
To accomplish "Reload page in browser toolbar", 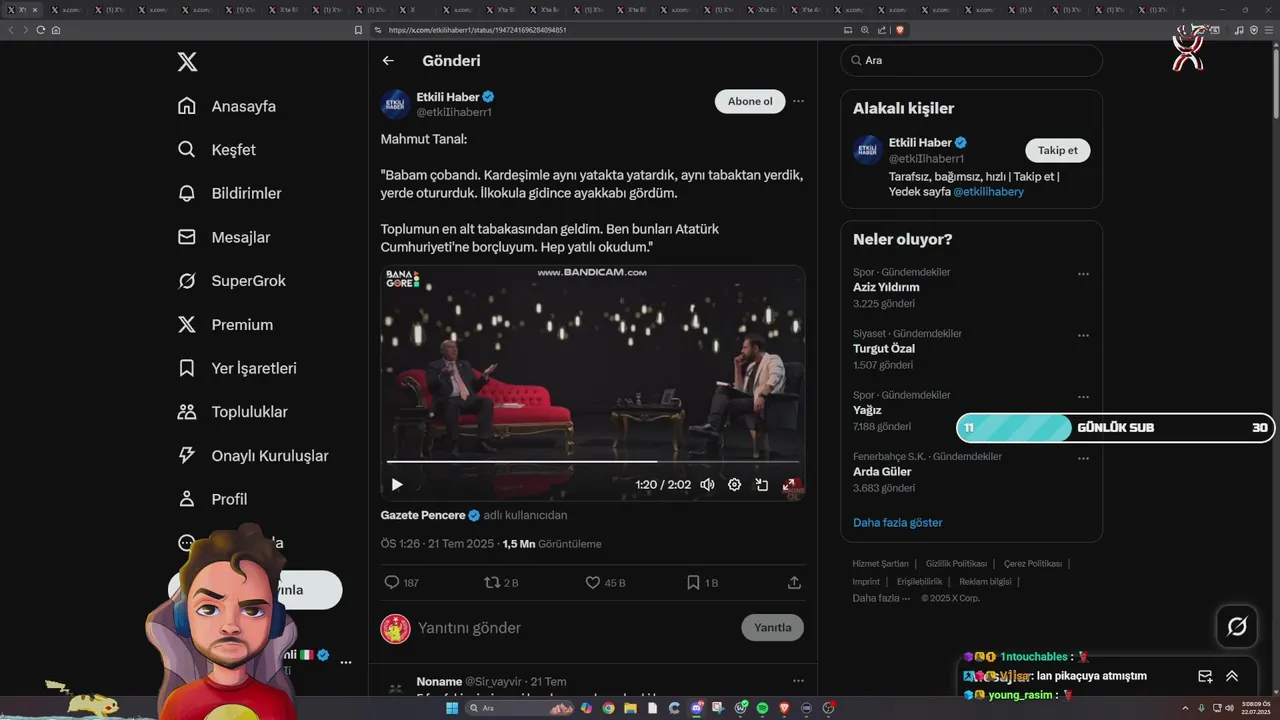I will click(41, 30).
